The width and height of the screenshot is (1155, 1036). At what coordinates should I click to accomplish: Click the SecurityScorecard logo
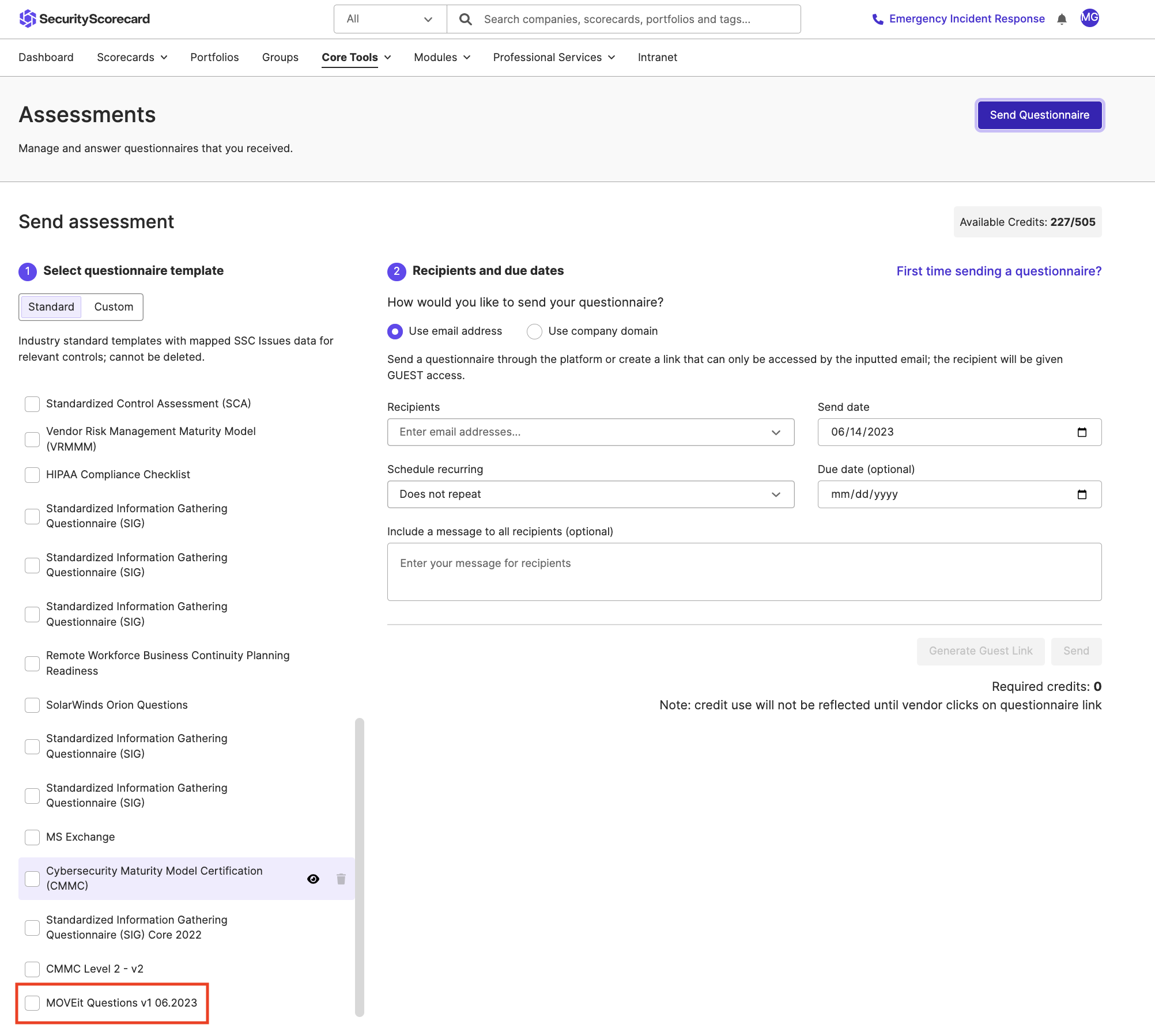84,19
